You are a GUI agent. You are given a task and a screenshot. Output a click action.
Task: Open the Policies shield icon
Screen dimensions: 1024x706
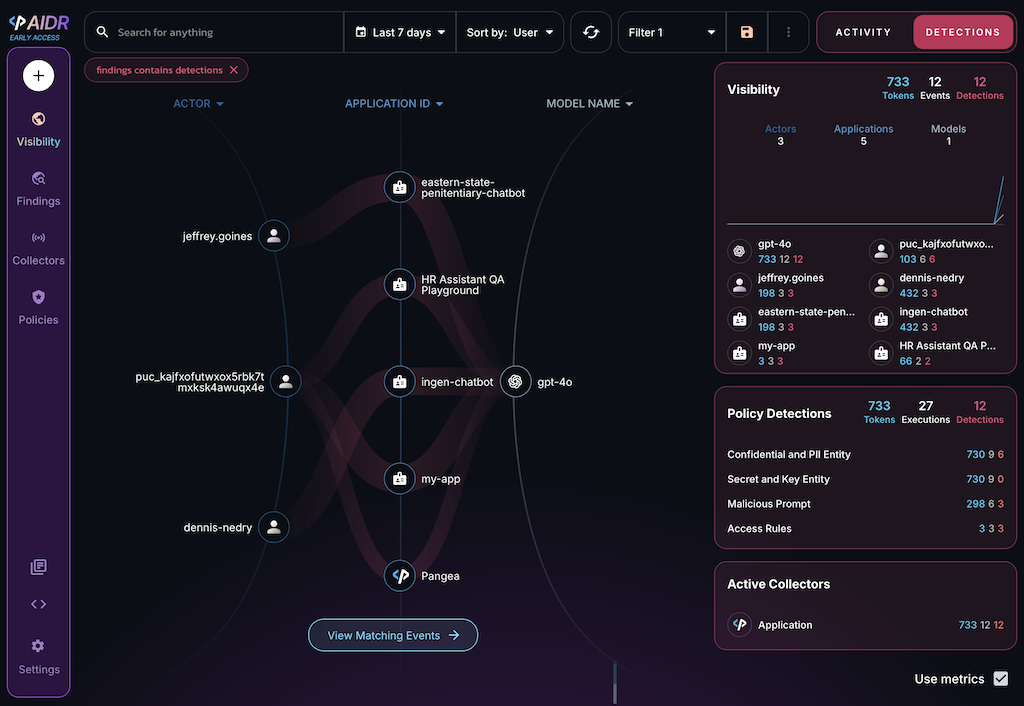click(38, 298)
